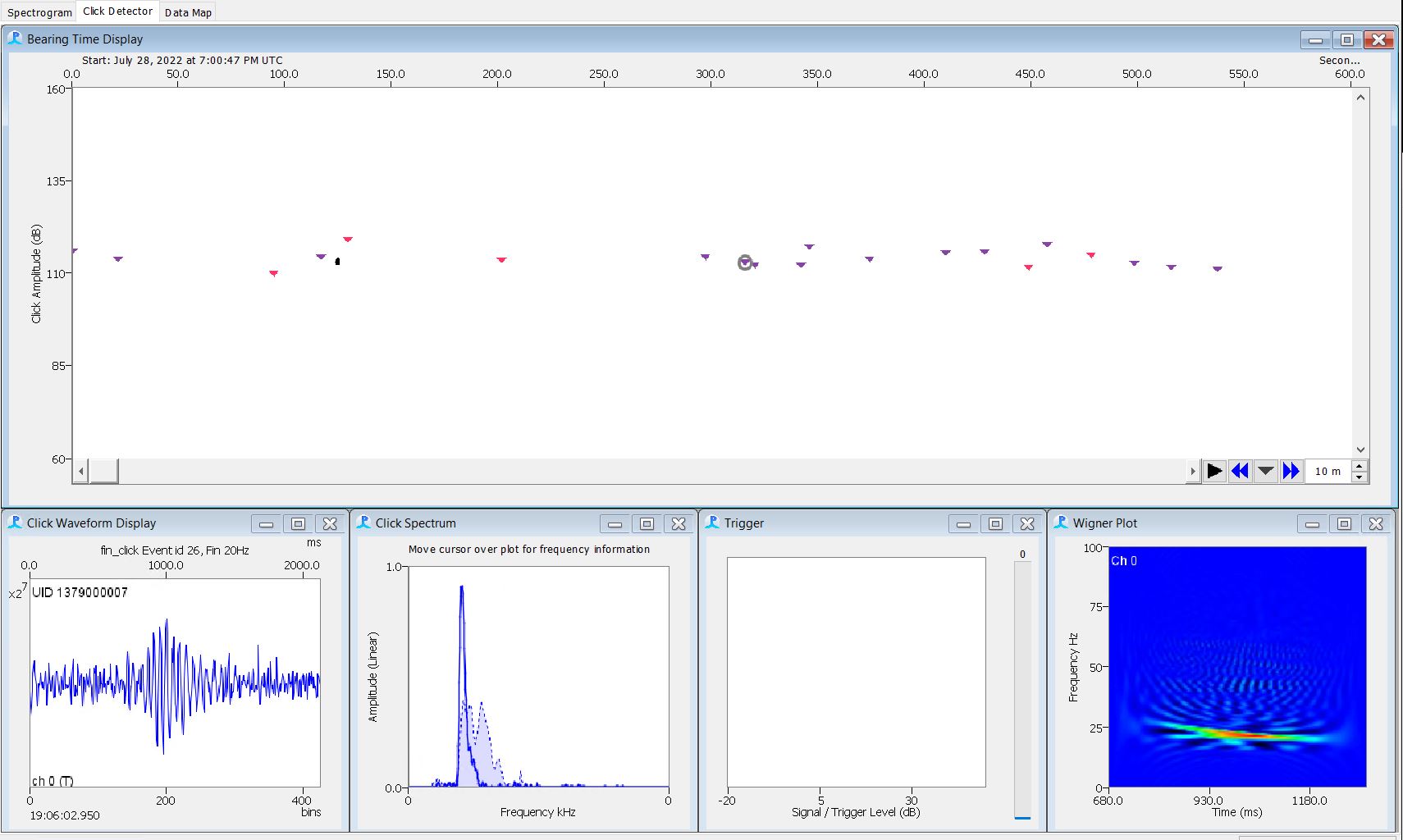
Task: Click the blue rewind double-arrow button
Action: pos(1240,471)
